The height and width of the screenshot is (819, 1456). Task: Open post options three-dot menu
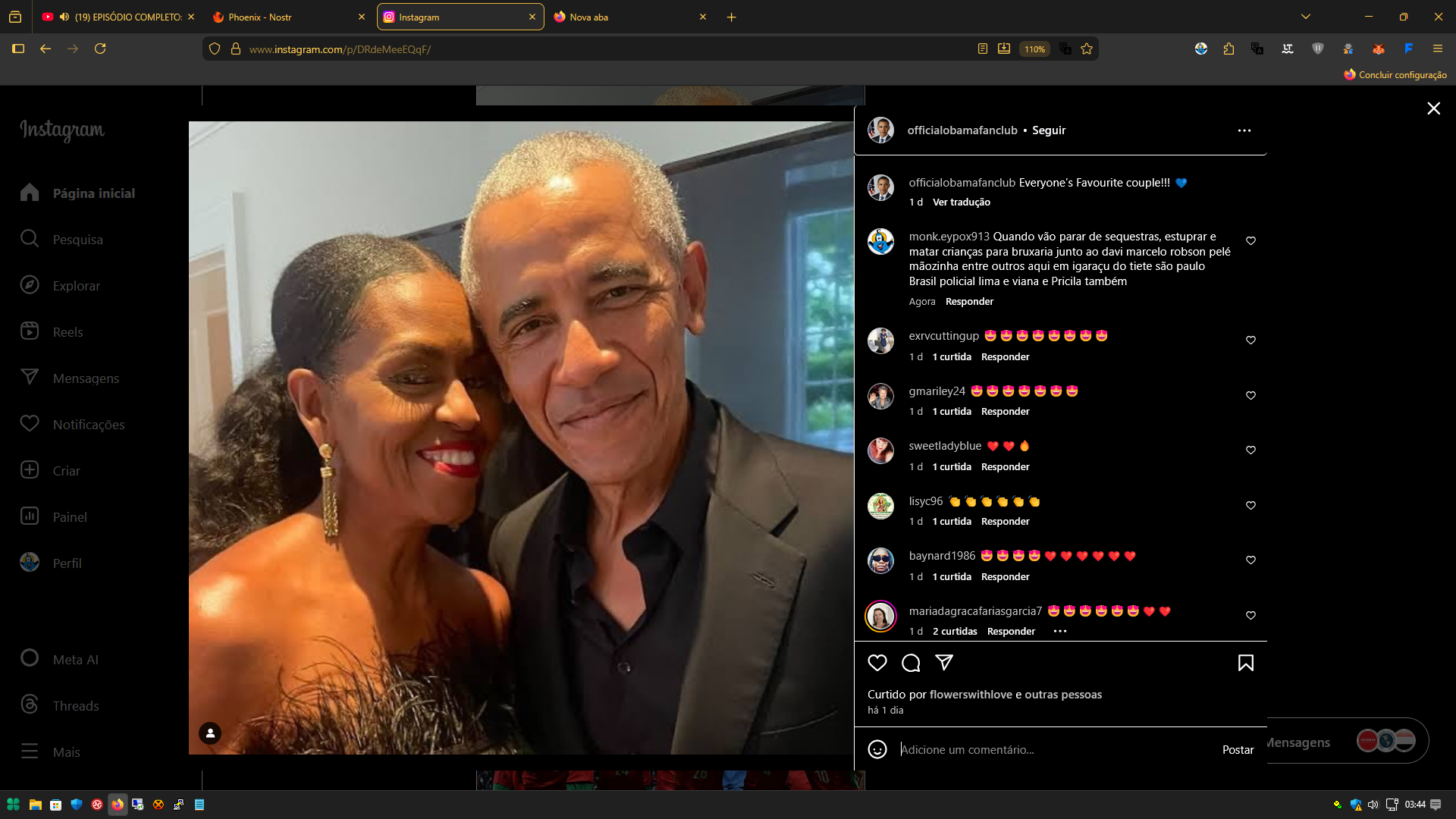(1244, 130)
